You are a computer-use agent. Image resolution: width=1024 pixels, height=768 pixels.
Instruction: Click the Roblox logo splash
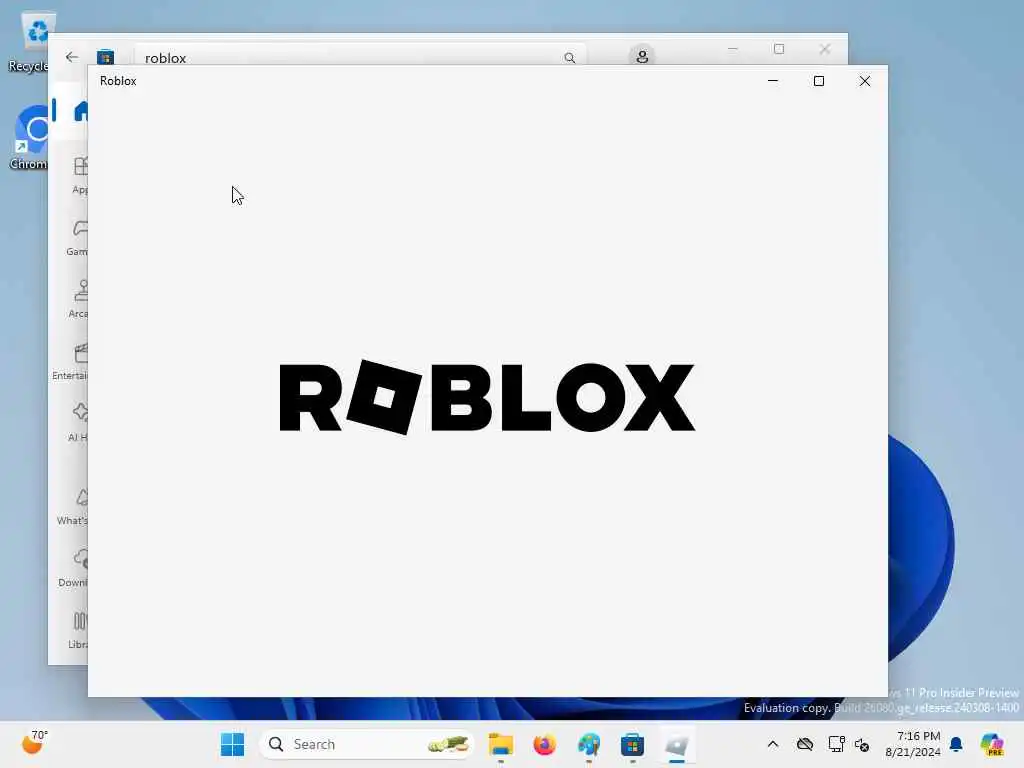pyautogui.click(x=487, y=397)
